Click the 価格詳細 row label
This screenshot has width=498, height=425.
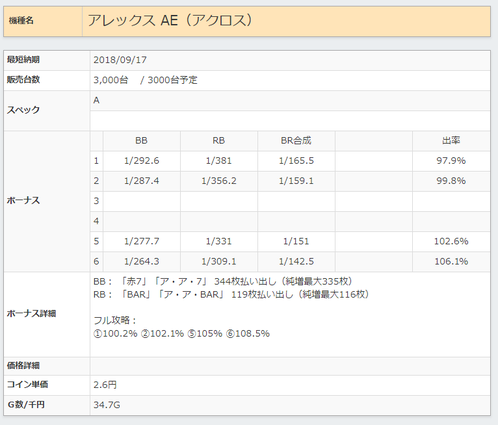(x=23, y=366)
